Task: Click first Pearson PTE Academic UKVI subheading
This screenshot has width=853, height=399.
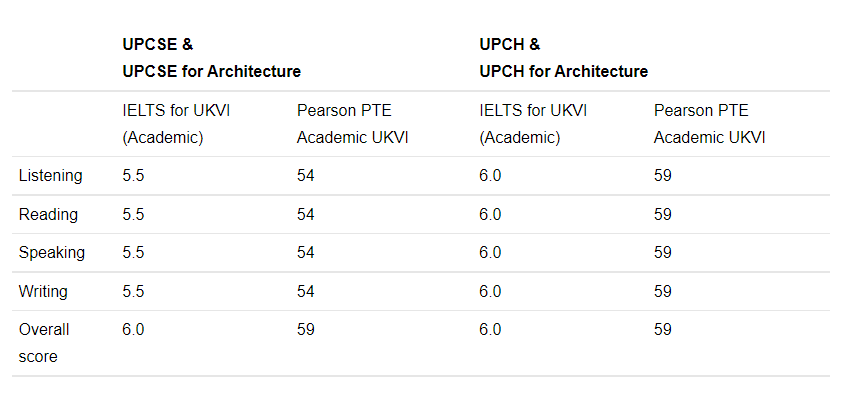Action: pyautogui.click(x=353, y=124)
